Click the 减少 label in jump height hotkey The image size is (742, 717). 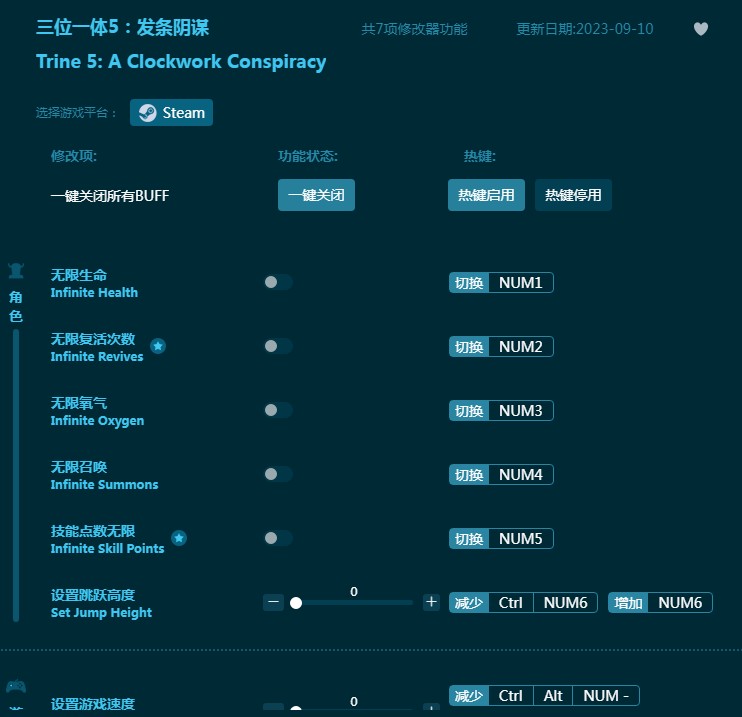point(469,602)
